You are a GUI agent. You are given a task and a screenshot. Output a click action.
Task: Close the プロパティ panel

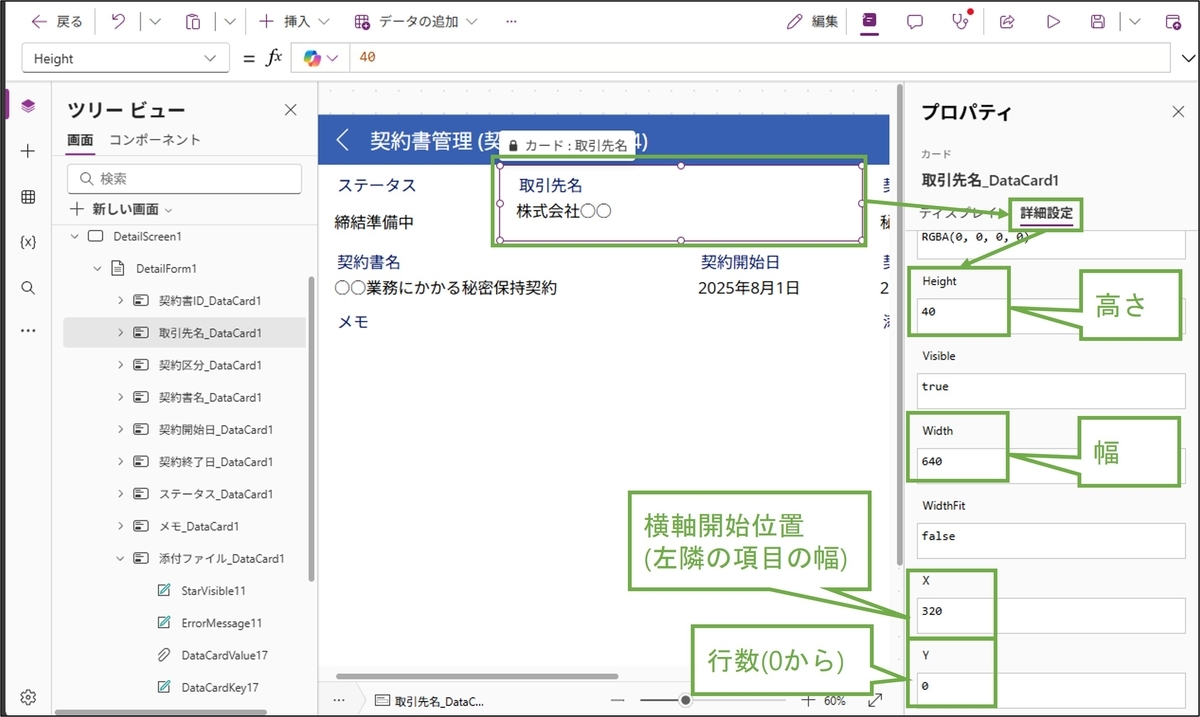tap(1178, 111)
